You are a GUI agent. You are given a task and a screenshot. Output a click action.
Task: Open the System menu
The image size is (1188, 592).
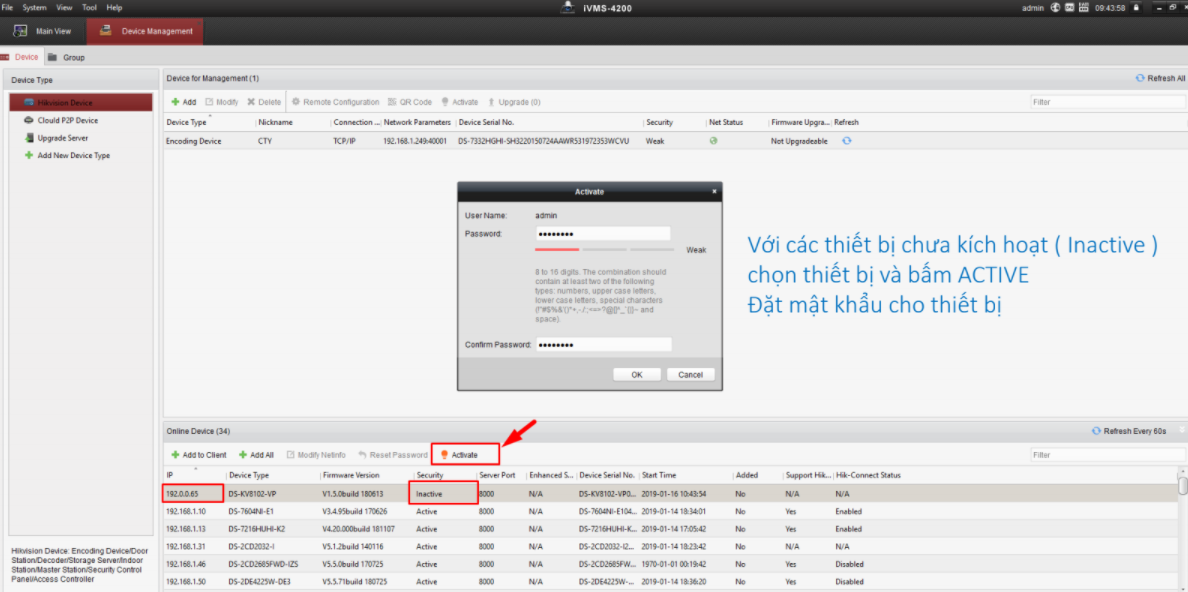(34, 7)
